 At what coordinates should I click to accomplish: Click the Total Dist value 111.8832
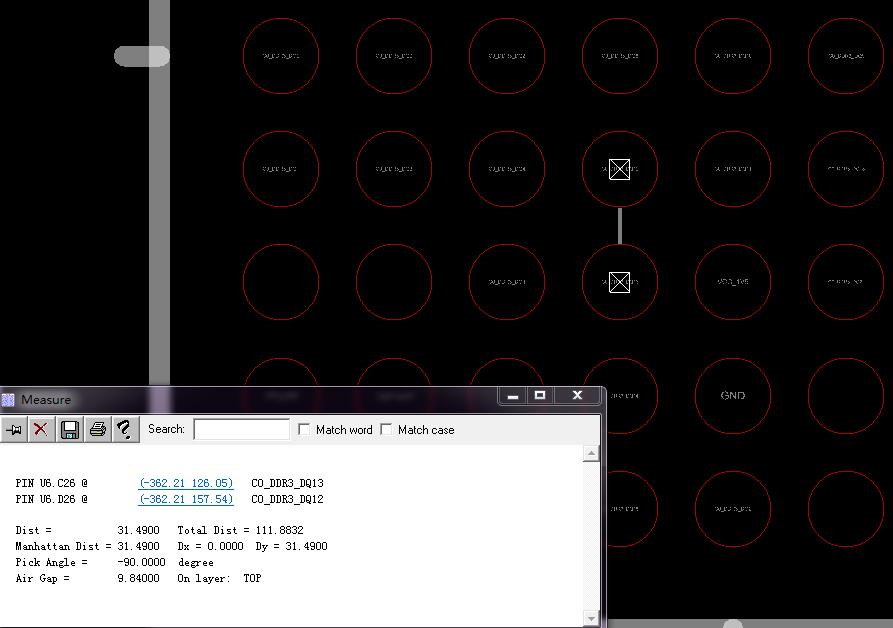click(x=279, y=530)
